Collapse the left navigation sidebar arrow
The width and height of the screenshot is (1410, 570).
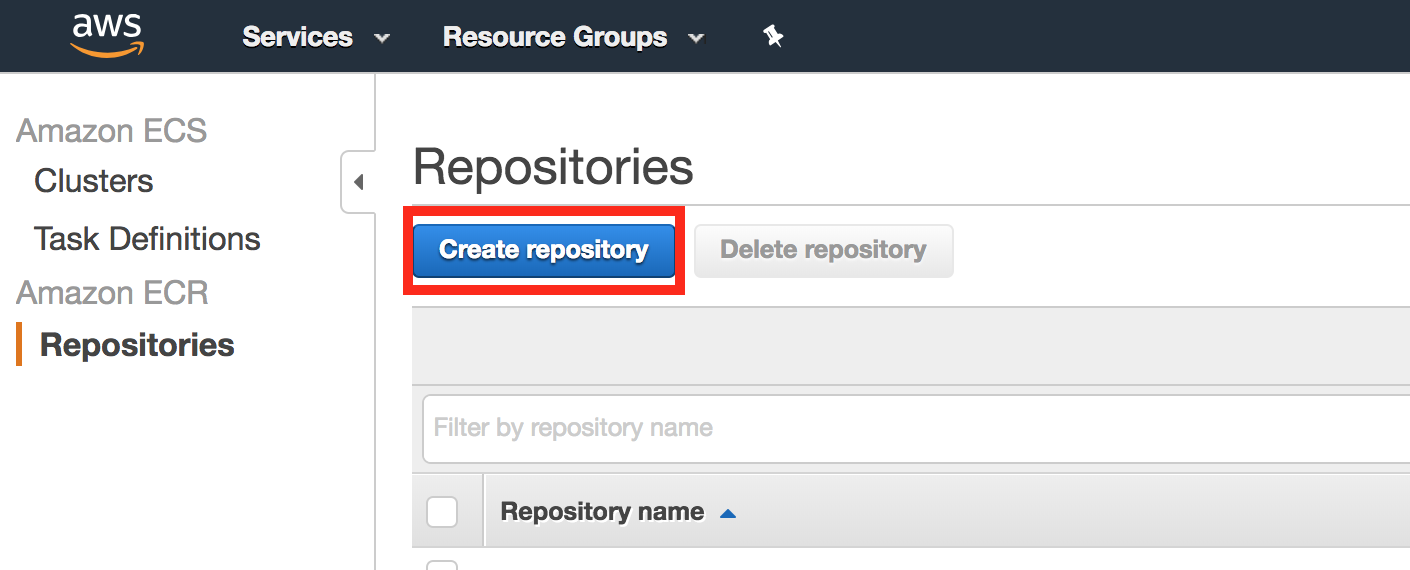point(358,182)
